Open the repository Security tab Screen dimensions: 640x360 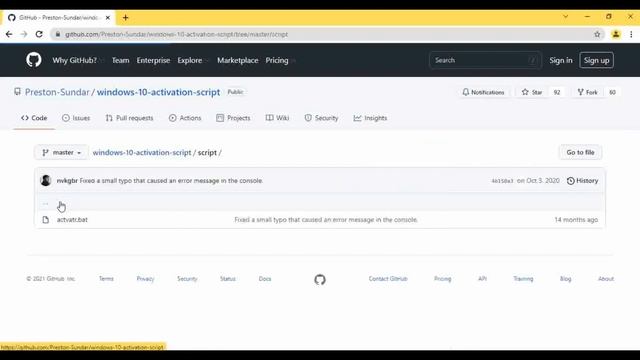tap(321, 118)
